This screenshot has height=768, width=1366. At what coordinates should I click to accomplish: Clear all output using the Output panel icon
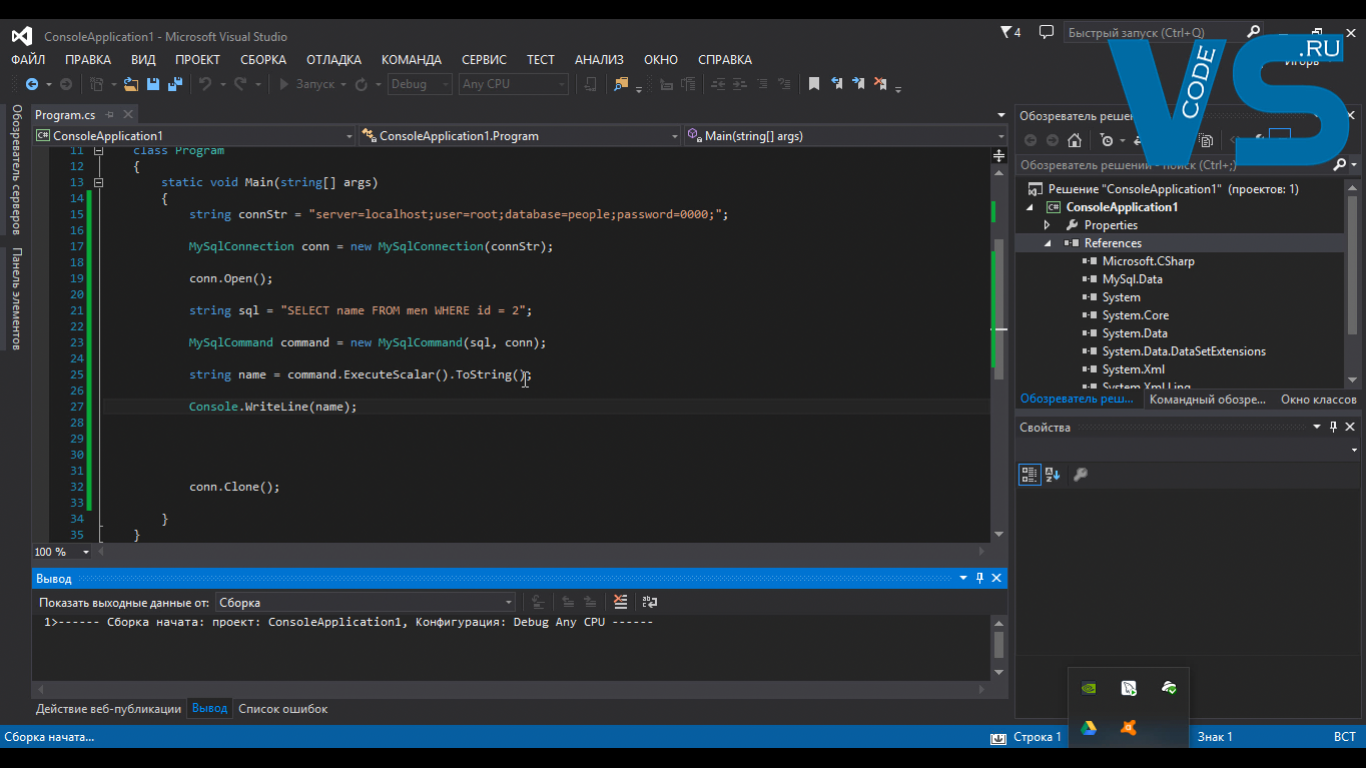coord(621,602)
